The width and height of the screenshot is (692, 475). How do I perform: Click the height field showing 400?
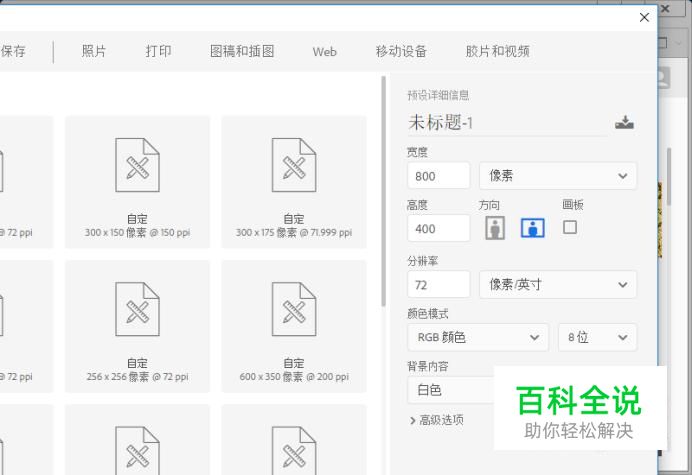(x=438, y=228)
